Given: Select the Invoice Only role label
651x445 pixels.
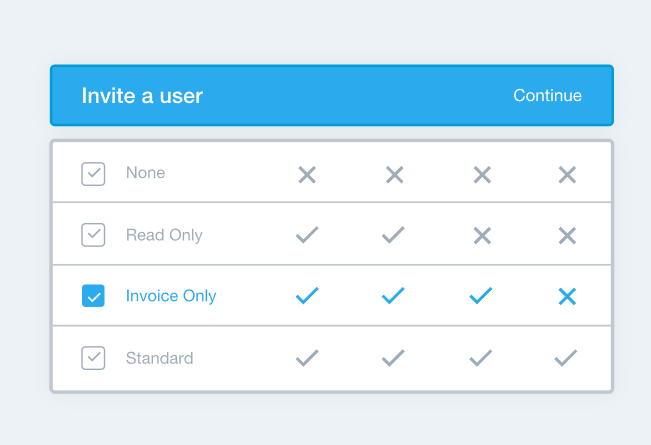Looking at the screenshot, I should (171, 296).
